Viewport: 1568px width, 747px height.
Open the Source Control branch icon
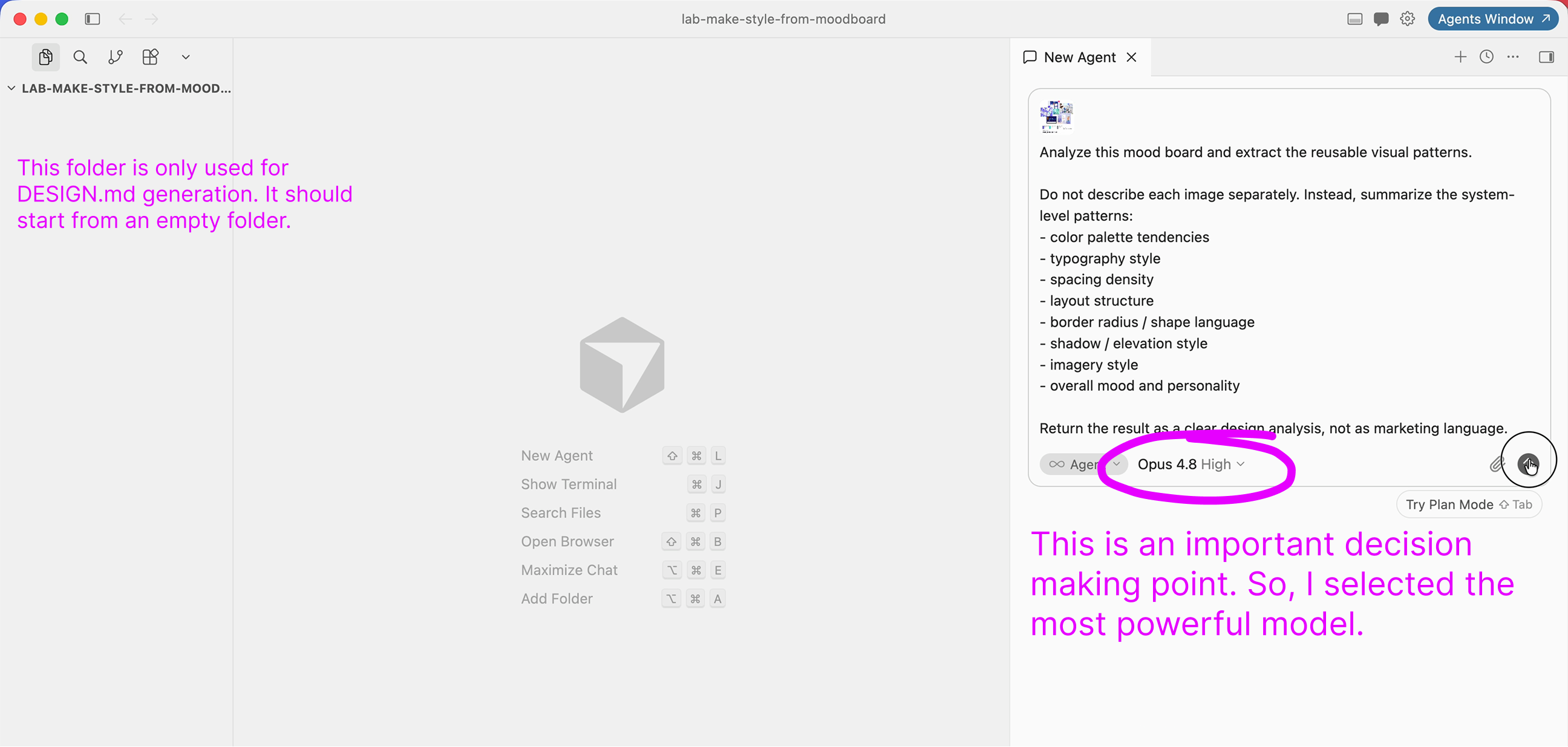coord(115,57)
